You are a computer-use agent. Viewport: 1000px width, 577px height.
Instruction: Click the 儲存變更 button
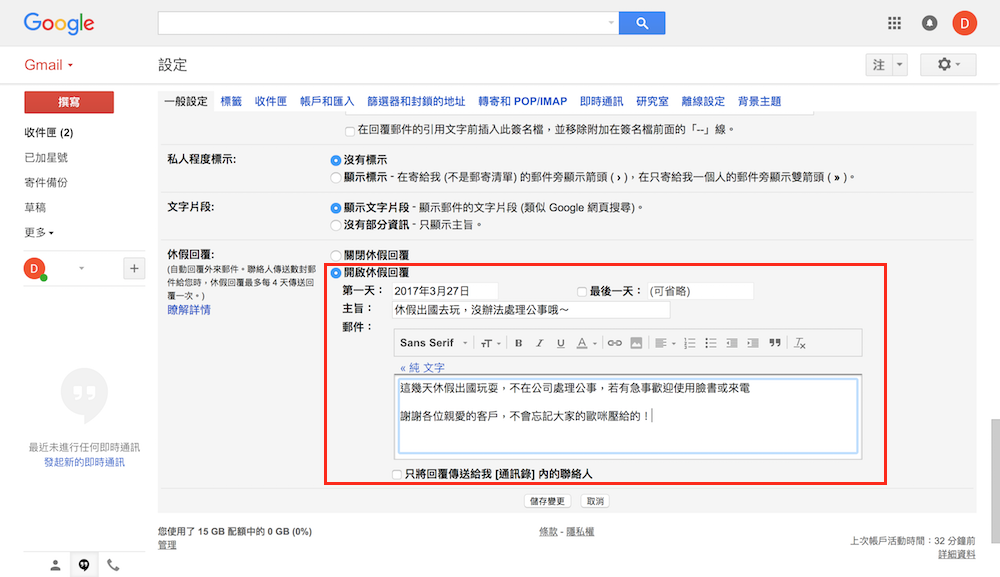click(546, 501)
